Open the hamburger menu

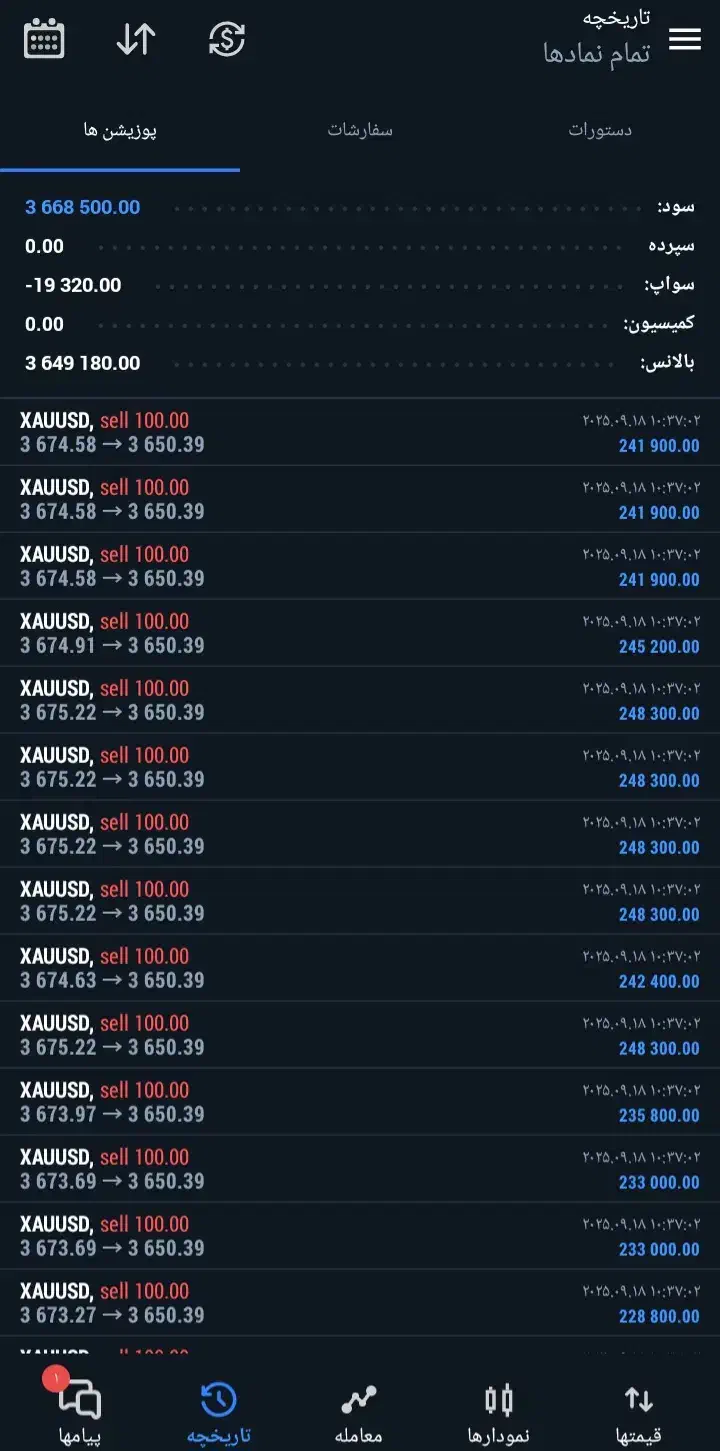(x=684, y=40)
